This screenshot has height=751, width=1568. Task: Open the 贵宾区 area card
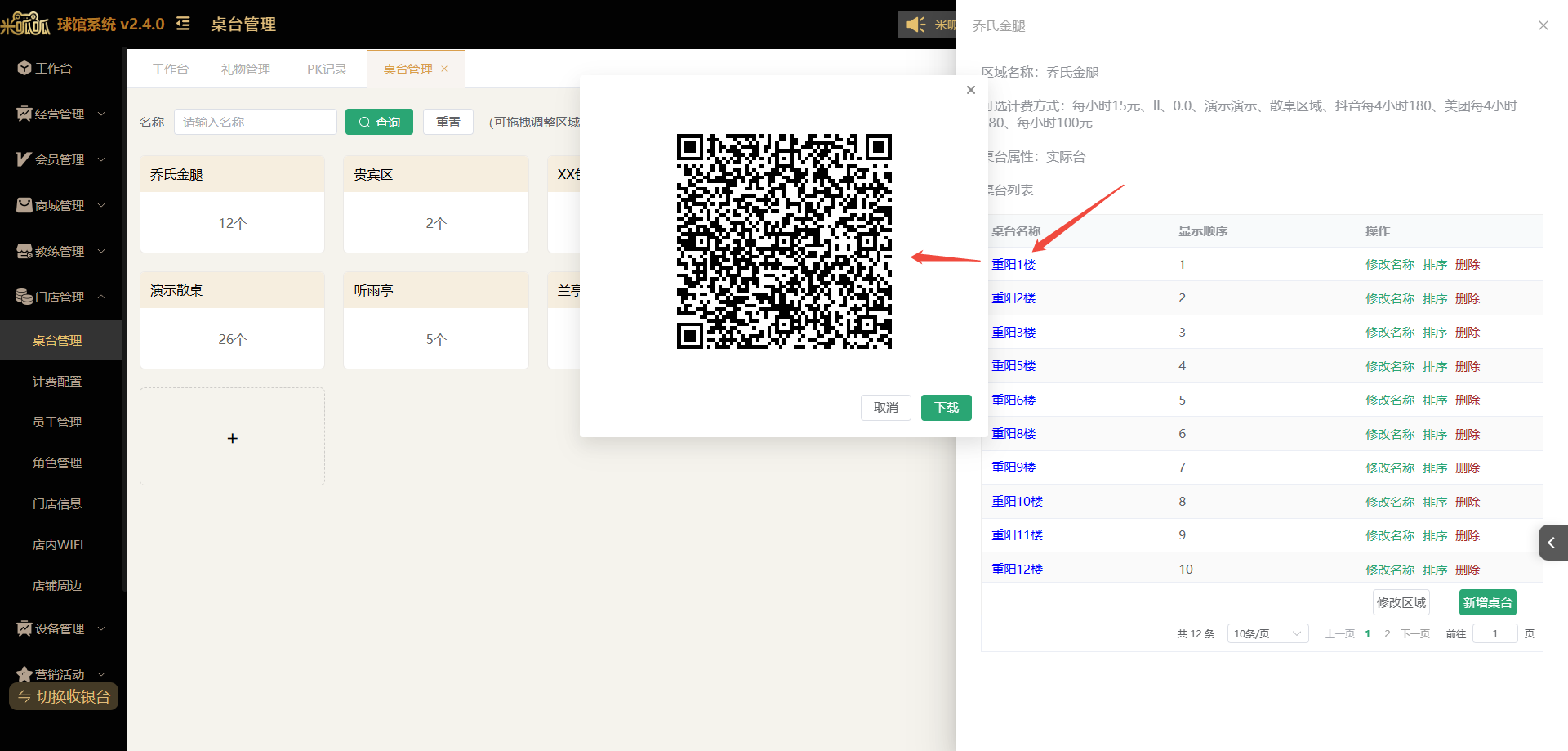[436, 204]
